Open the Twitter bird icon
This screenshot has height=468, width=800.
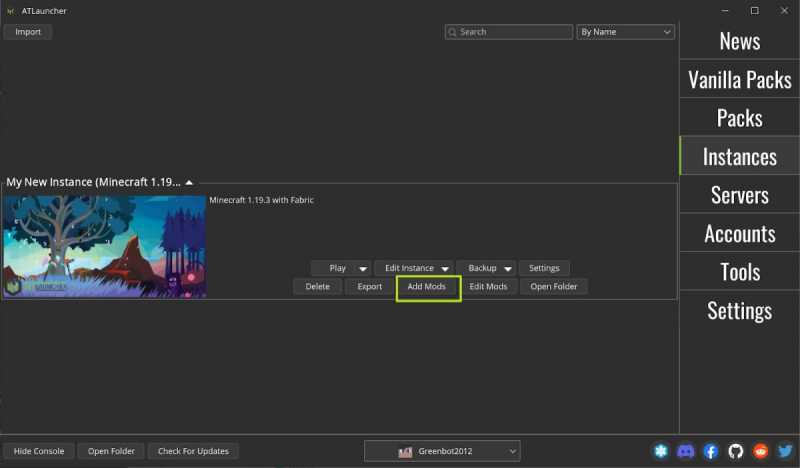pyautogui.click(x=785, y=451)
